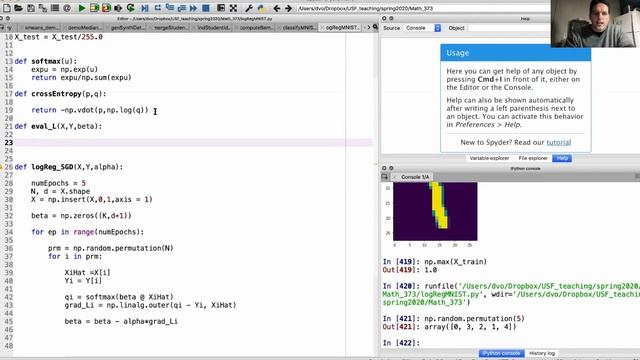Click the In [422] console prompt
The width and height of the screenshot is (640, 360).
[401, 343]
